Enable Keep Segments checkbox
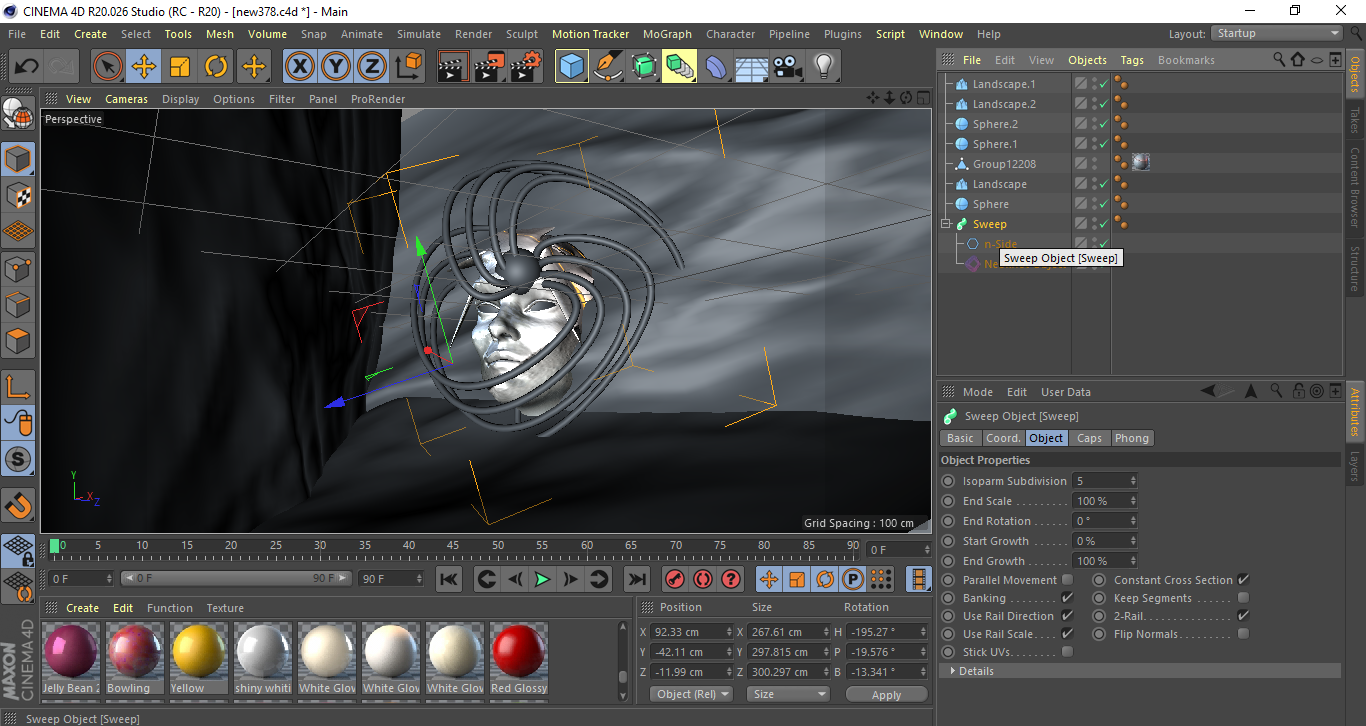1366x726 pixels. pos(1243,598)
